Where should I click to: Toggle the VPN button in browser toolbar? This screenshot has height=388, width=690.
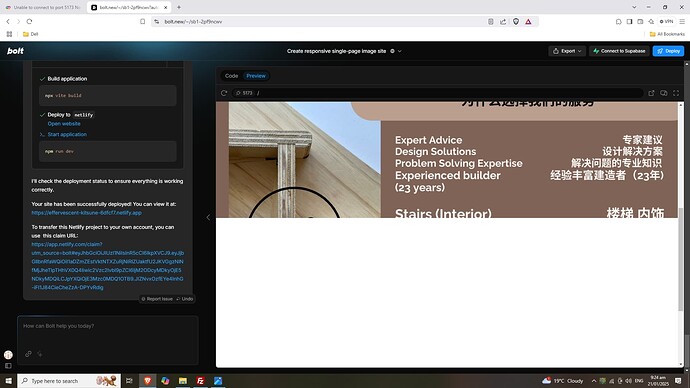tap(666, 21)
